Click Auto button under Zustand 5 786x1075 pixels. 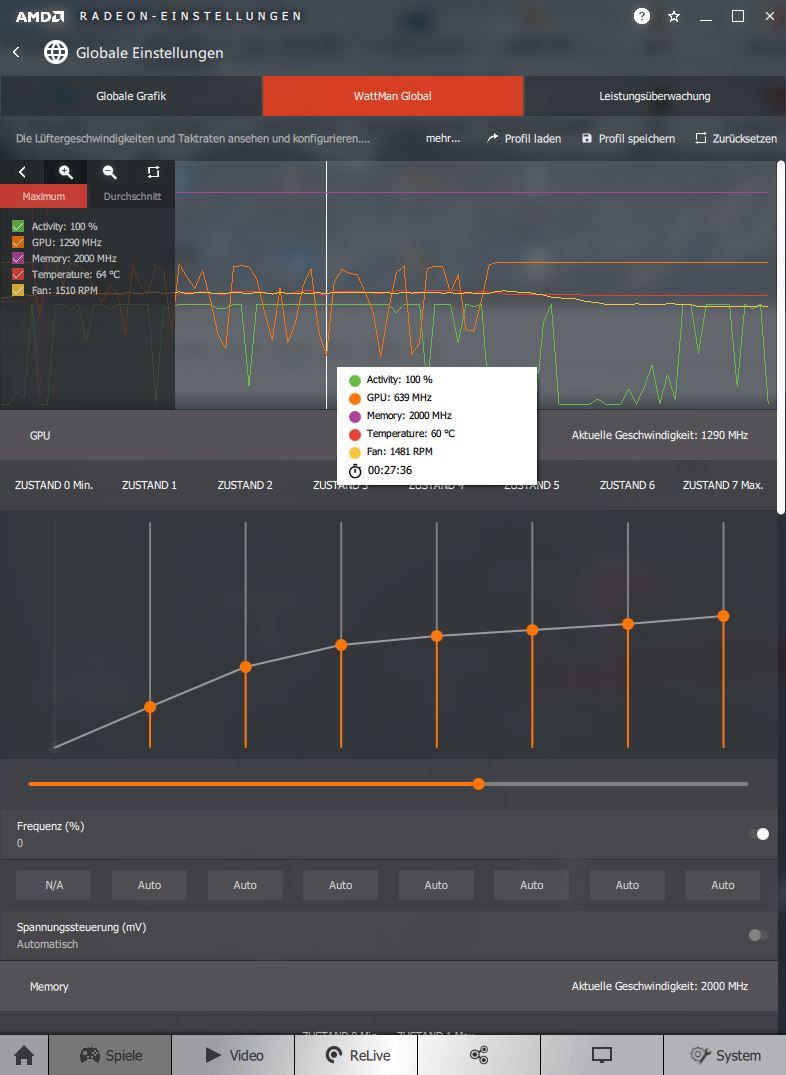pyautogui.click(x=532, y=885)
